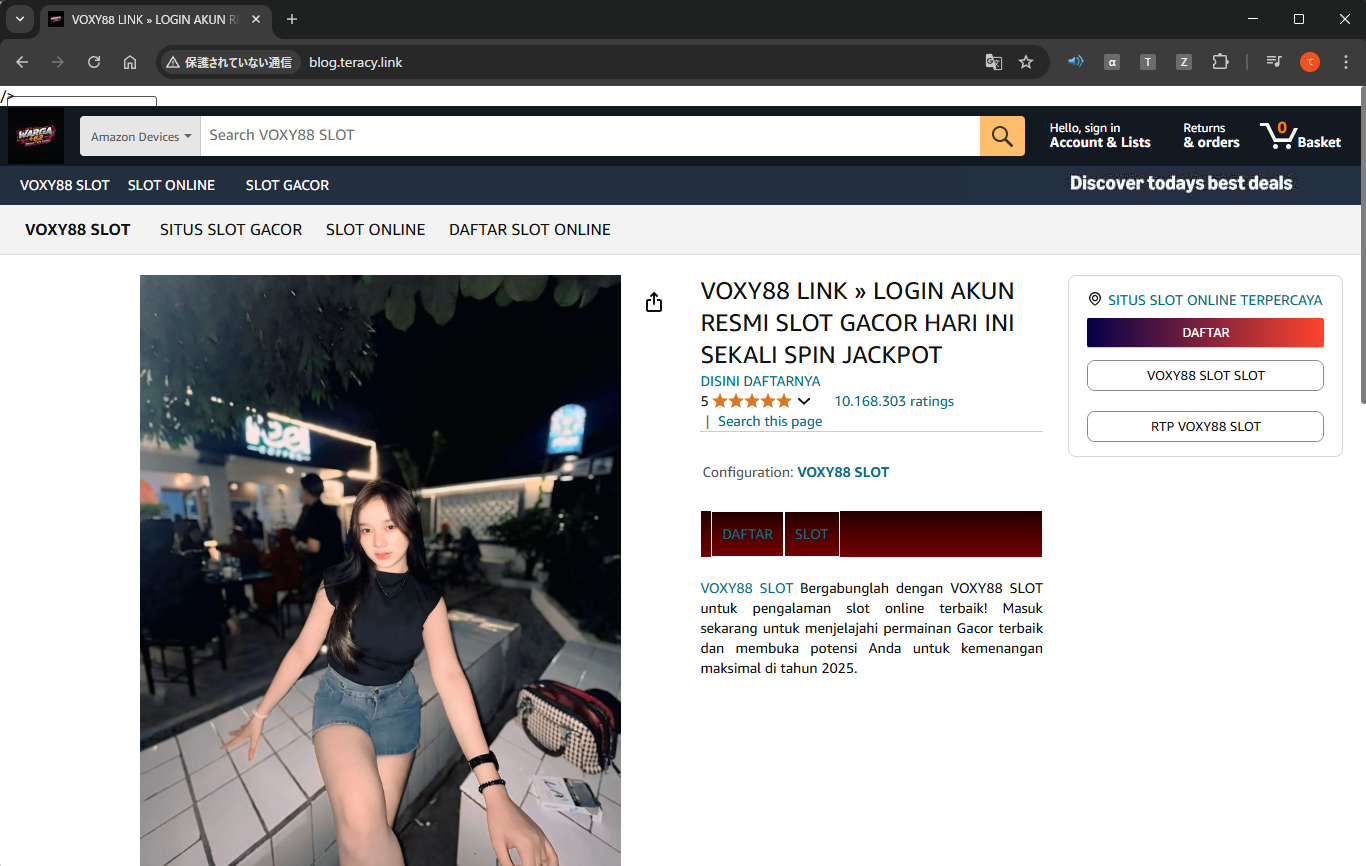Click the Warga88 site logo

(36, 136)
